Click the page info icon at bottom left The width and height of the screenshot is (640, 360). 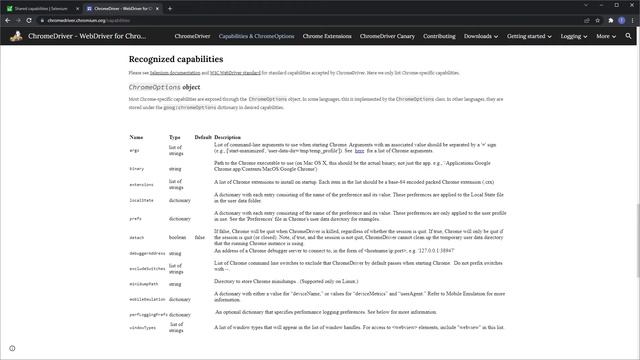tap(12, 348)
